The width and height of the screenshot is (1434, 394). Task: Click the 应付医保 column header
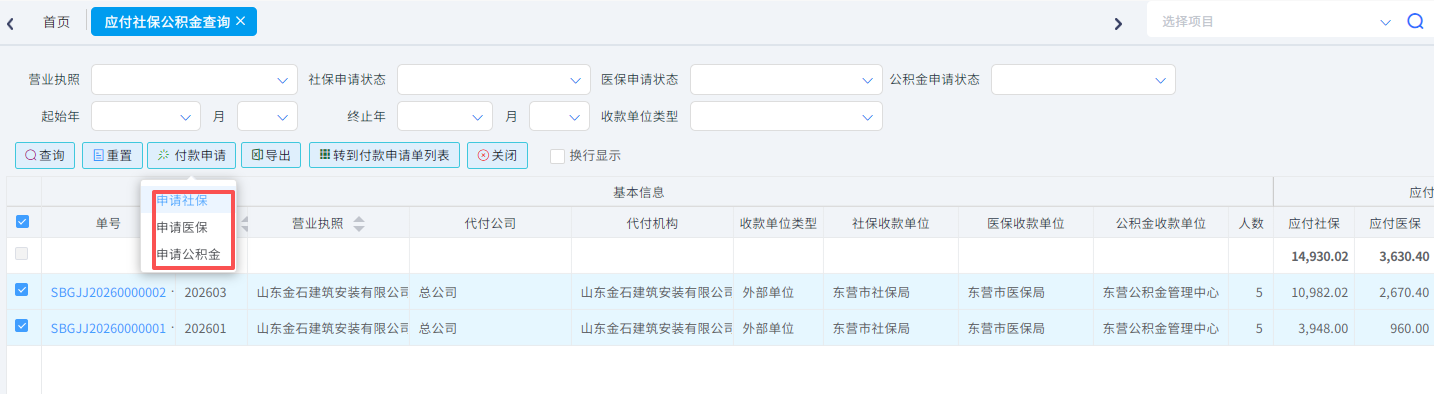1395,223
